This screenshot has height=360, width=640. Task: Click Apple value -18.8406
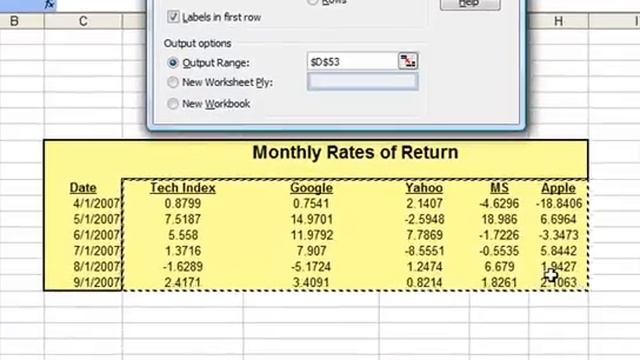559,203
